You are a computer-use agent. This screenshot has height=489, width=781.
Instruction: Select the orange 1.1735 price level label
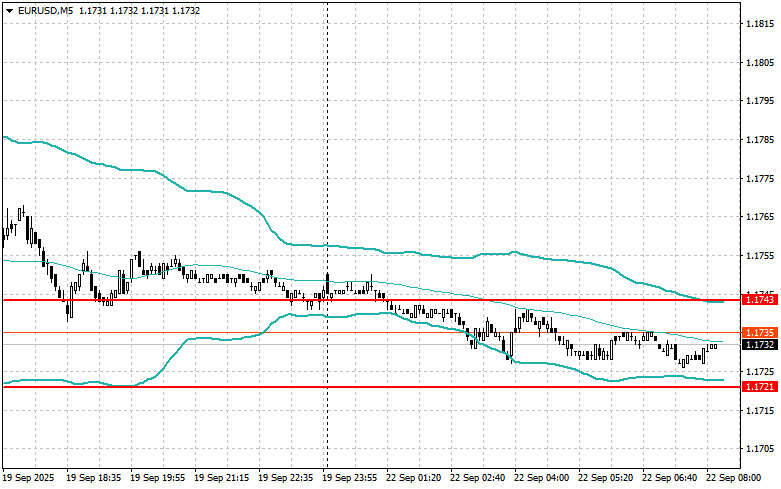(x=760, y=332)
